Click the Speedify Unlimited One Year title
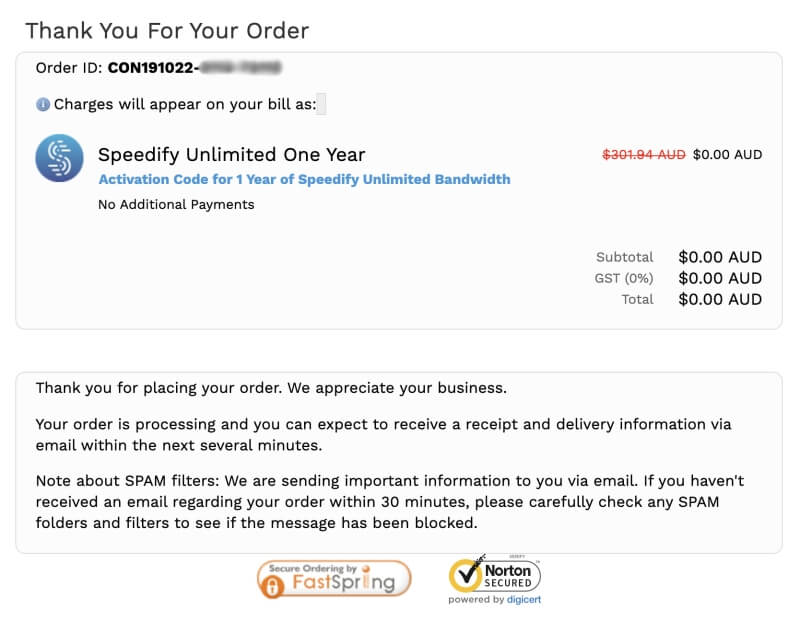 pyautogui.click(x=232, y=155)
